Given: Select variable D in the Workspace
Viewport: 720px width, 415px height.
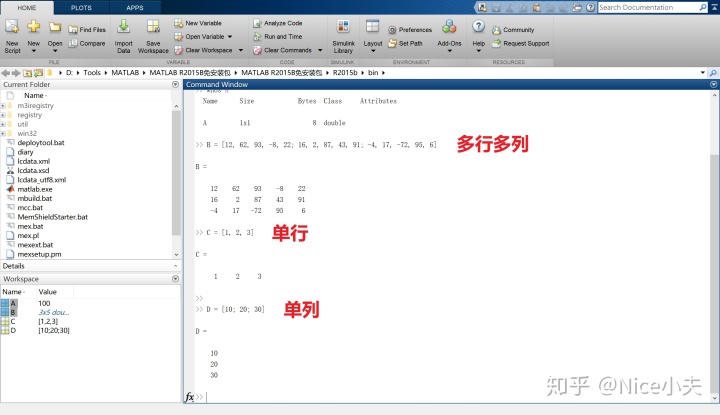Looking at the screenshot, I should click(x=13, y=331).
